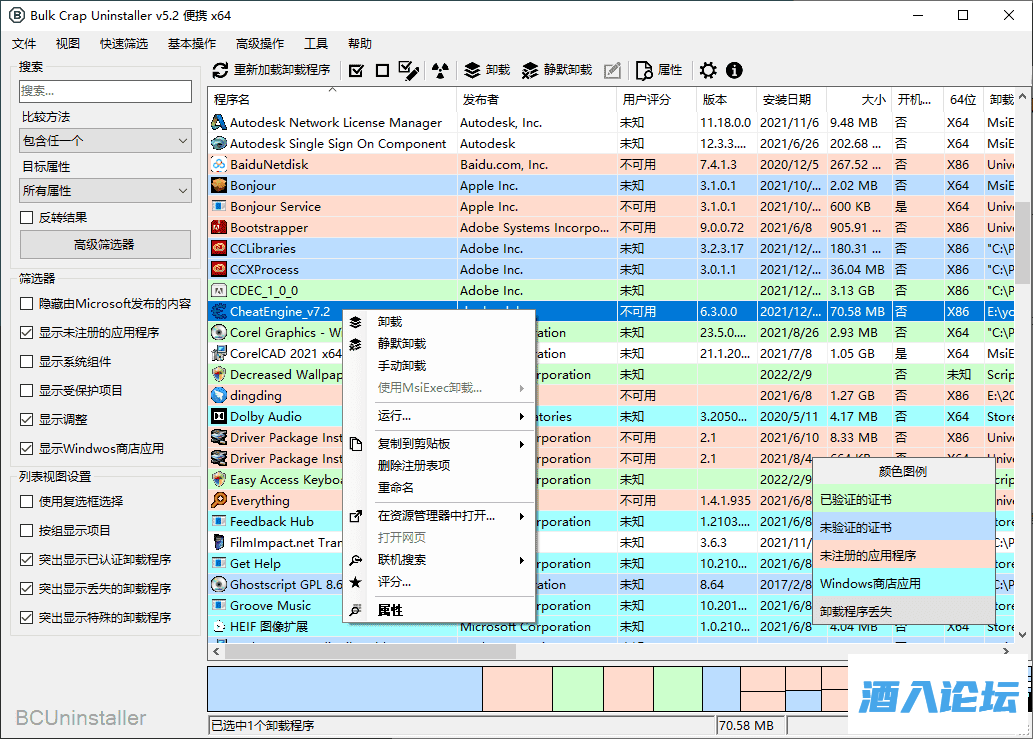Click the reload uninstallers refresh icon
The width and height of the screenshot is (1033, 739).
(x=221, y=70)
